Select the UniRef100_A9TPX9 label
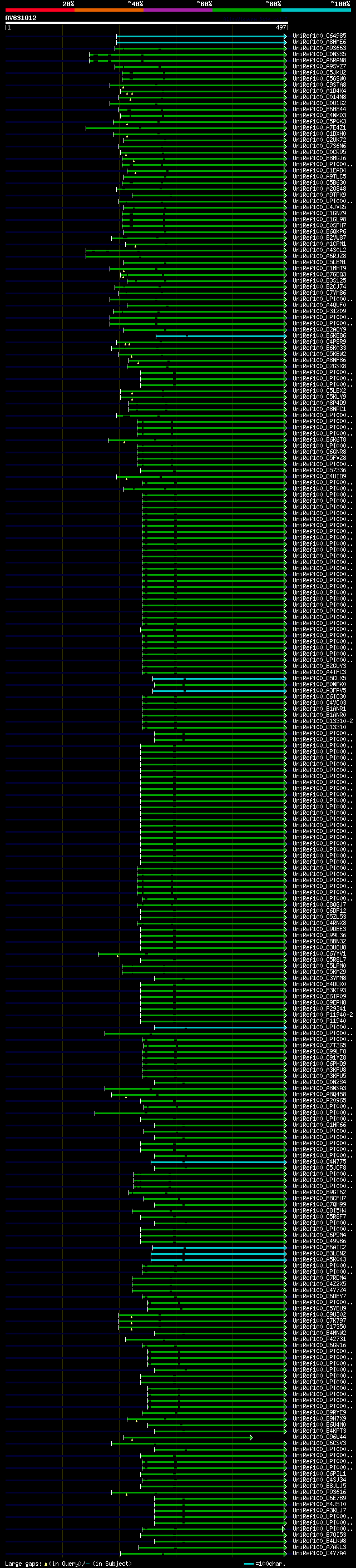The image size is (356, 1568). pos(319,195)
